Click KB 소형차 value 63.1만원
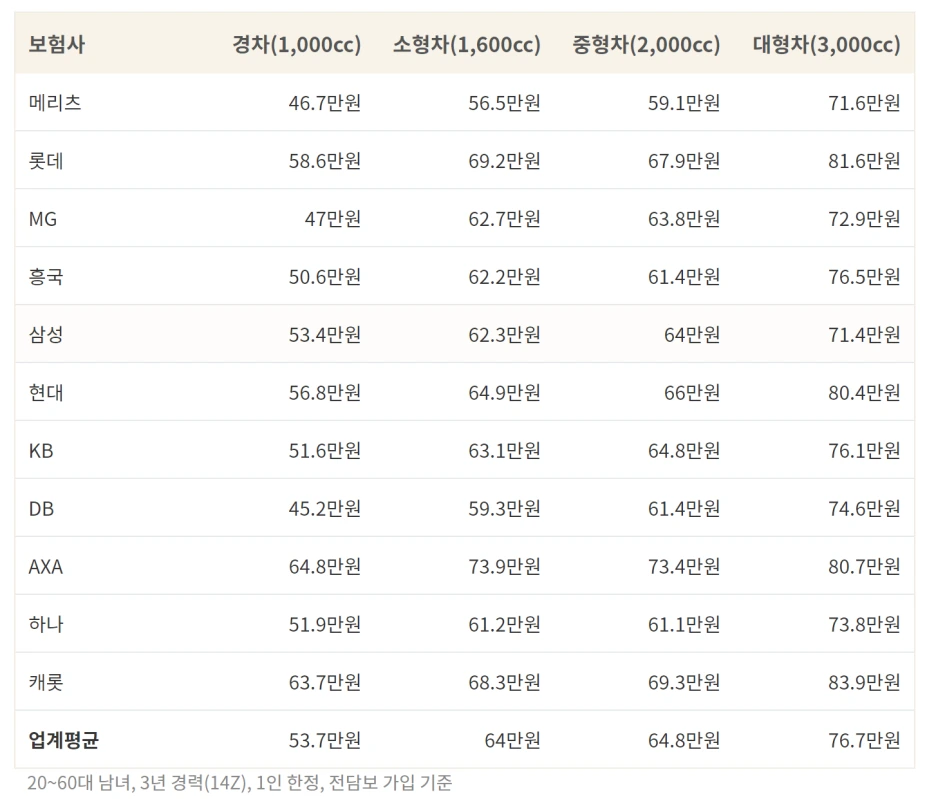This screenshot has width=936, height=799. pos(504,450)
